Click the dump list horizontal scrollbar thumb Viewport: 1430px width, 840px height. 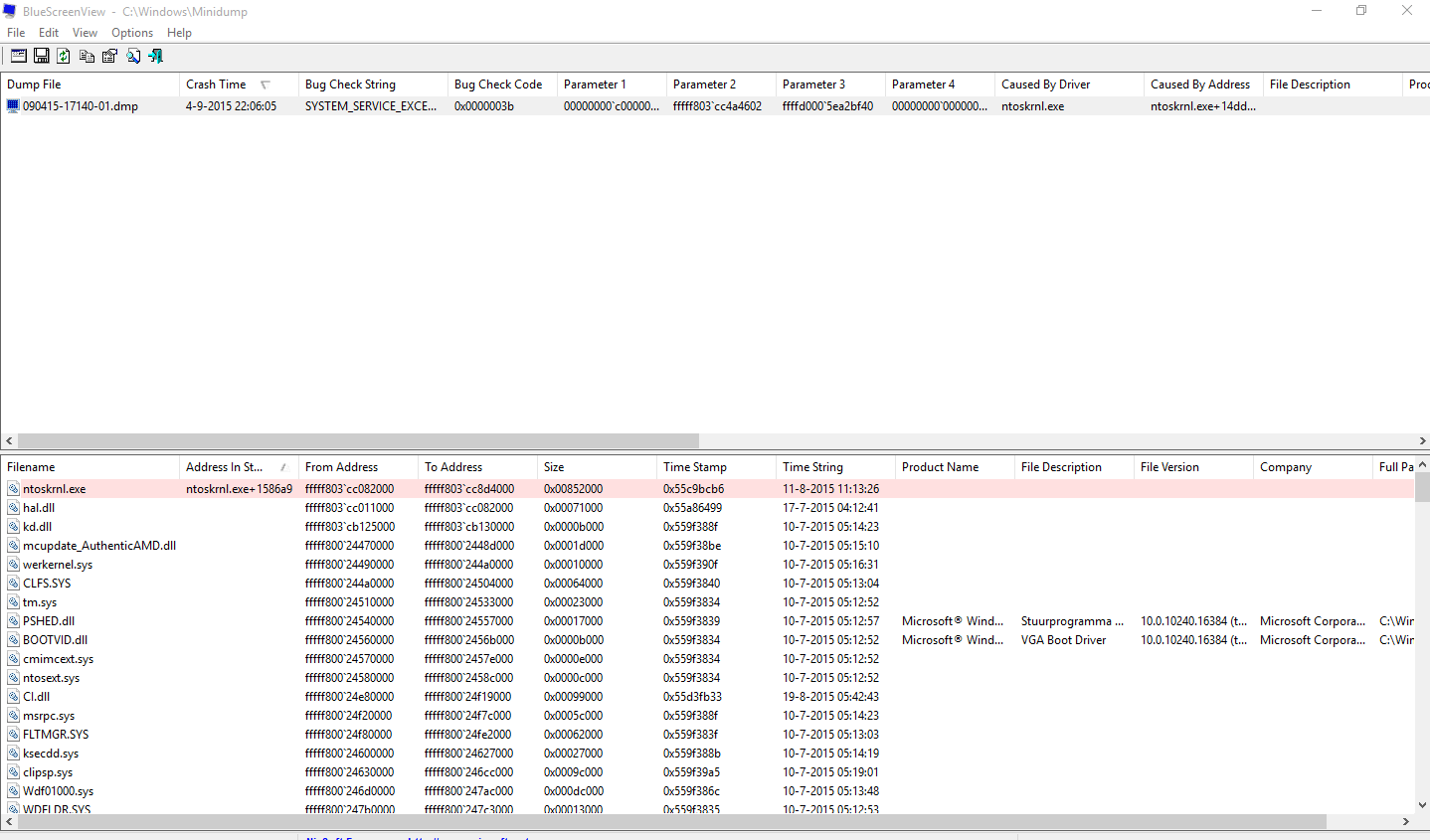click(358, 440)
